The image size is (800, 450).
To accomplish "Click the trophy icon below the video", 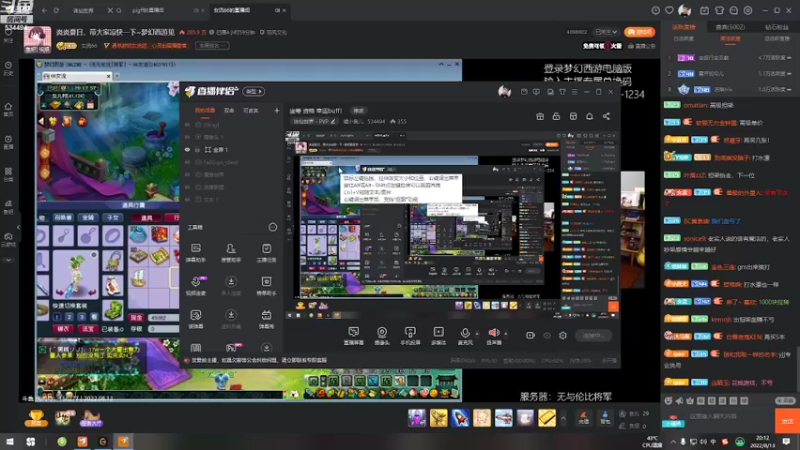I will [36, 418].
